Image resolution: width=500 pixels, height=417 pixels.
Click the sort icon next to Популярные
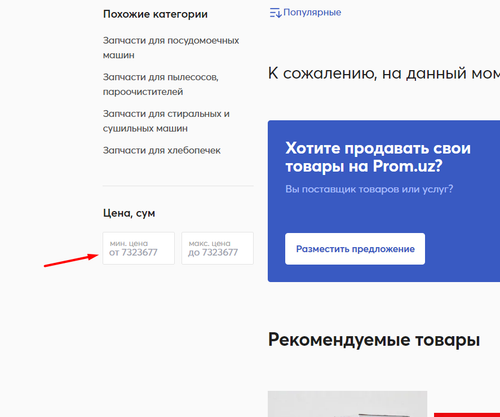(x=275, y=13)
